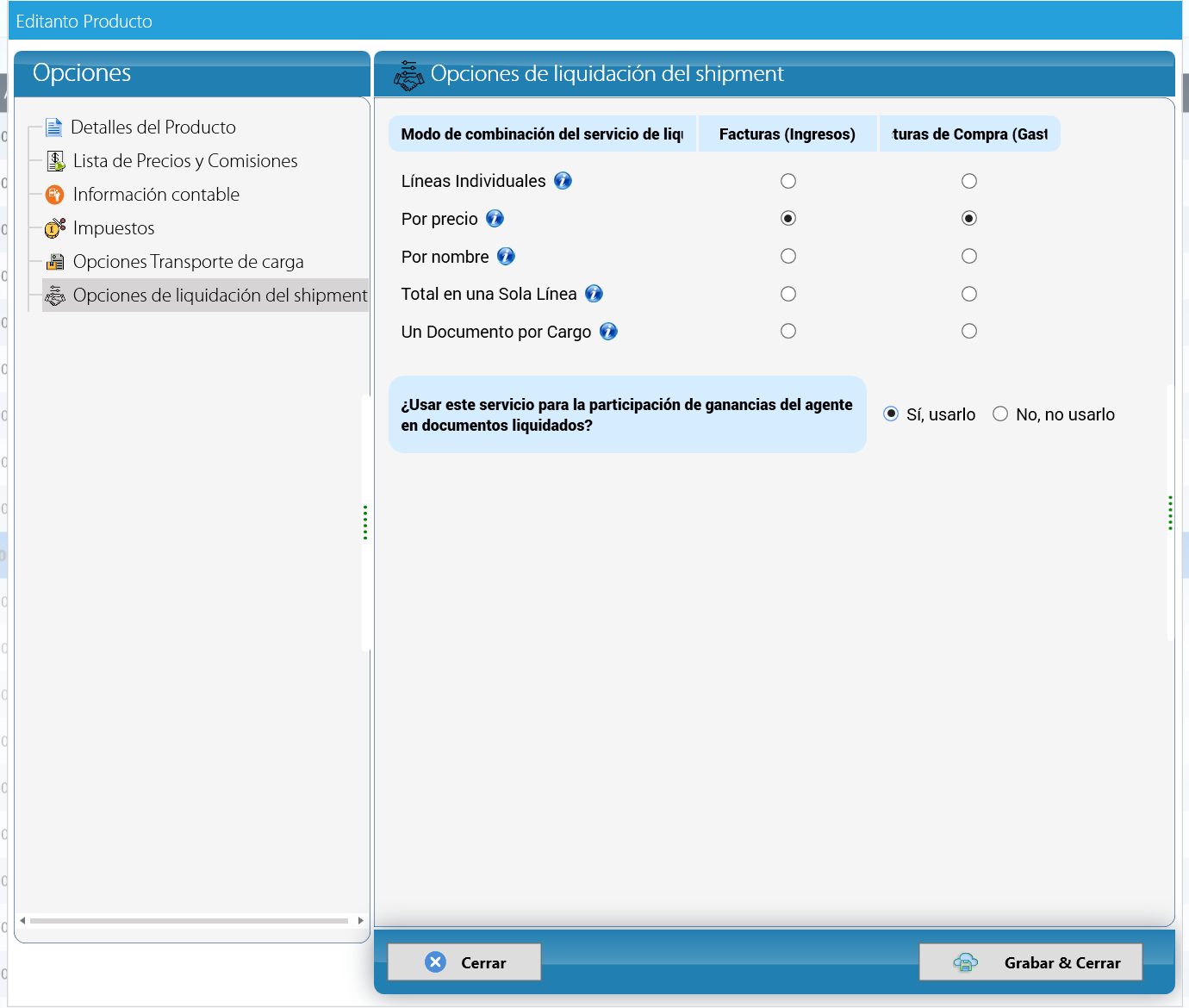Click the Options panel scroll left arrow
The width and height of the screenshot is (1189, 1008).
(22, 921)
